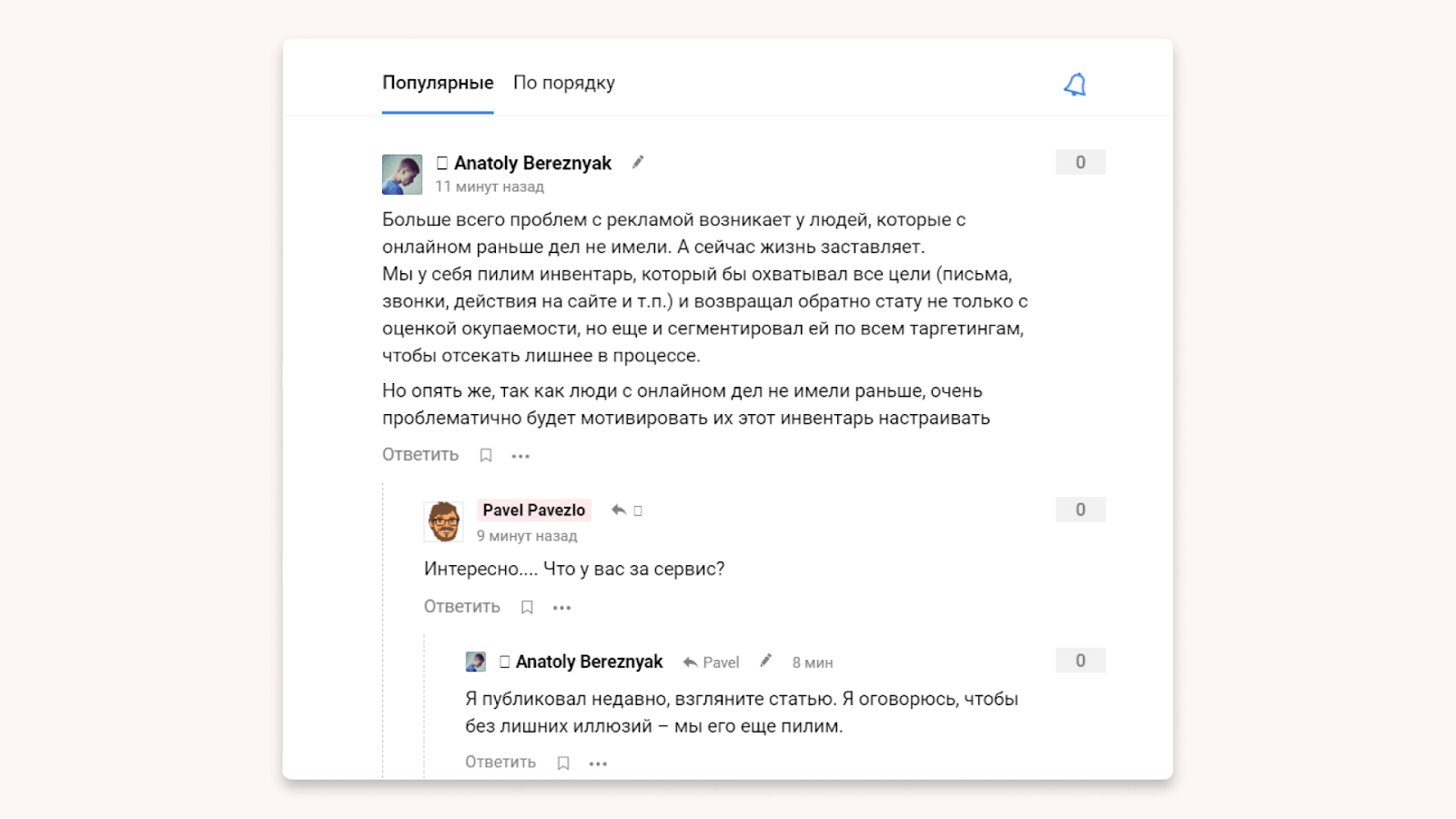Image resolution: width=1456 pixels, height=819 pixels.
Task: Click vote counter on Anatoly's first comment
Action: pyautogui.click(x=1080, y=162)
